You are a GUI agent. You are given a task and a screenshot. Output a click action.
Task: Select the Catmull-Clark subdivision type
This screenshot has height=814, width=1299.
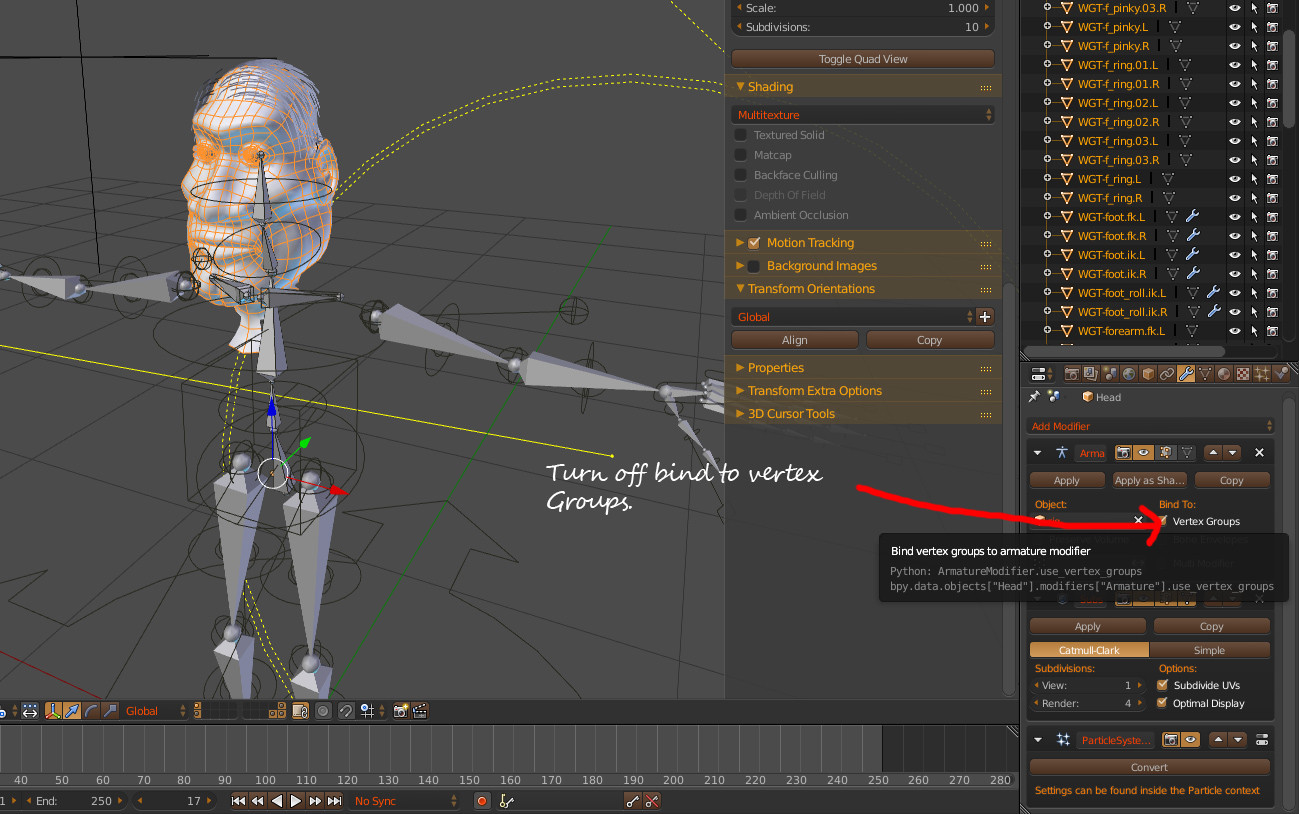coord(1088,649)
